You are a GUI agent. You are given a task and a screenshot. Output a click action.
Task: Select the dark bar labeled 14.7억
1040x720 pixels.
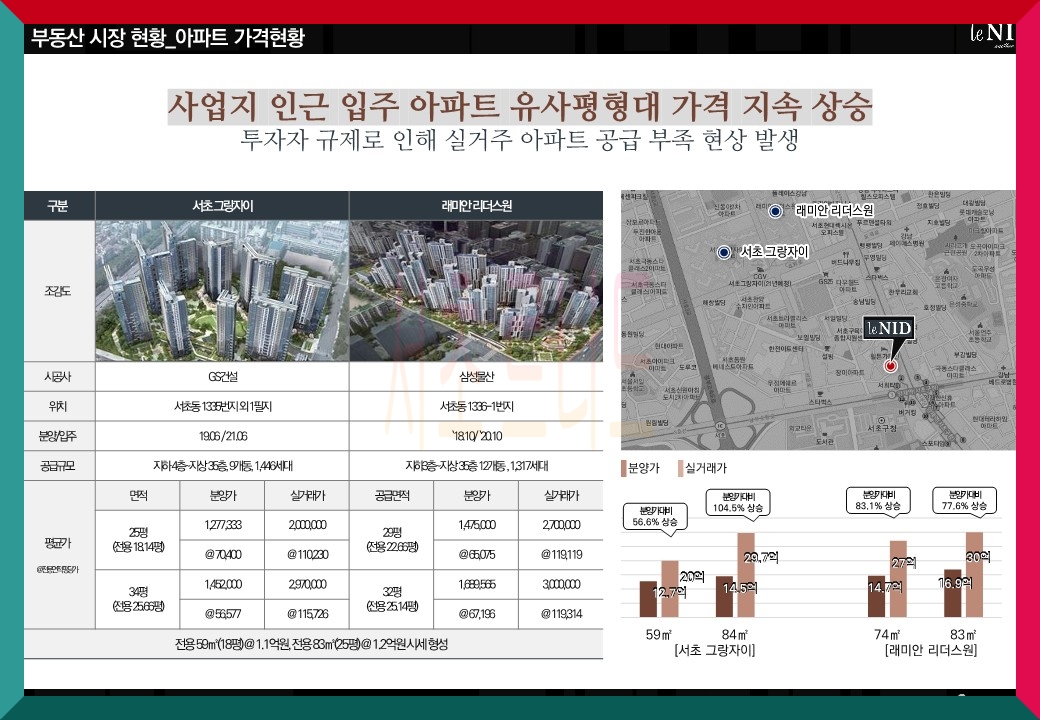click(x=876, y=597)
